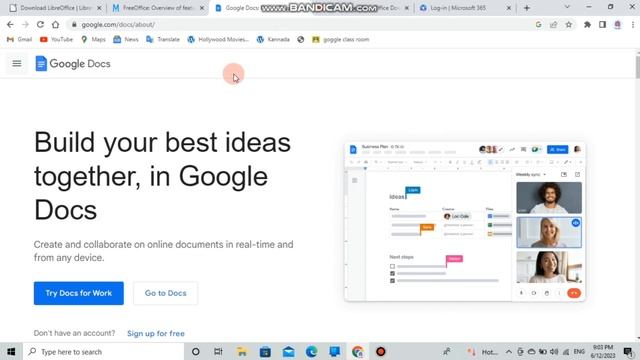Image resolution: width=640 pixels, height=360 pixels.
Task: Share this page icon in address bar
Action: (553, 24)
